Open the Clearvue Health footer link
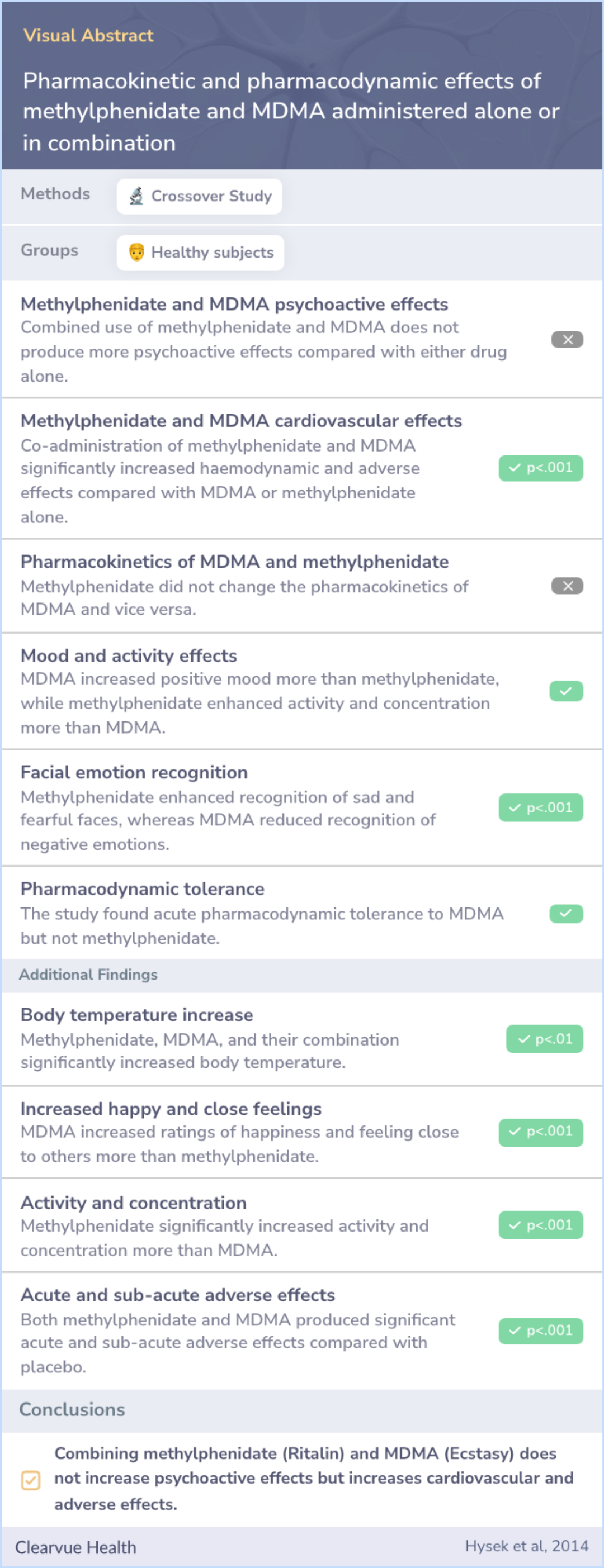Viewport: 604px width, 1568px height. 75,1547
